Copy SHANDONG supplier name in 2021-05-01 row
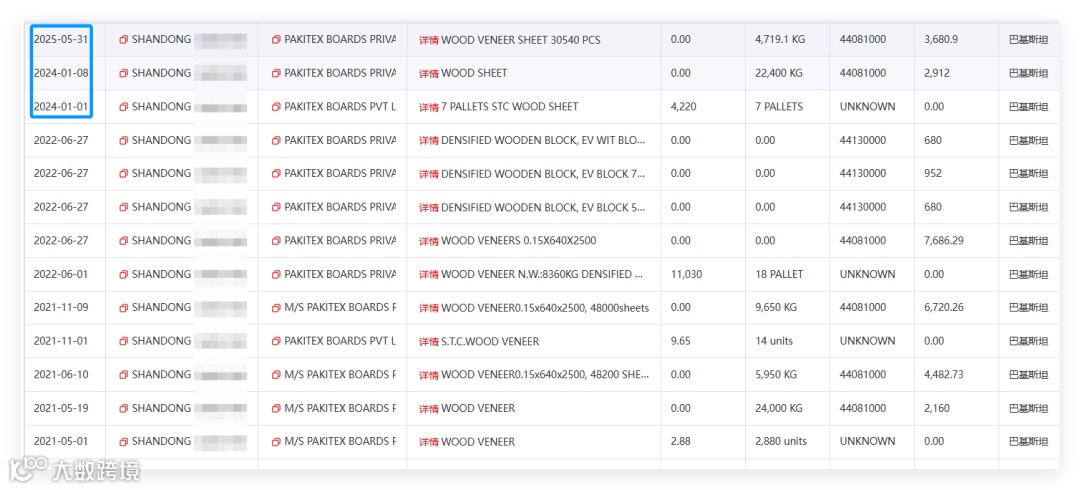Screen dimensions: 1080x490 tap(124, 442)
